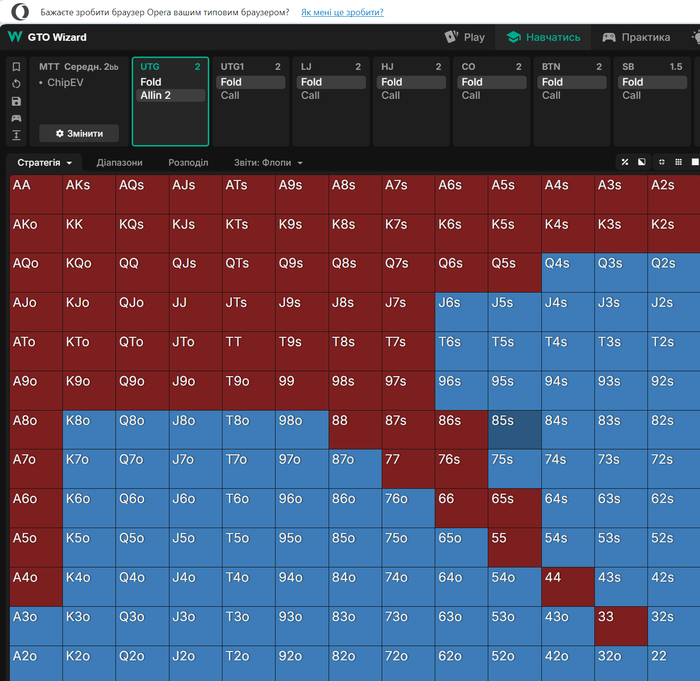
Task: Select Fold for UTG
Action: click(170, 82)
